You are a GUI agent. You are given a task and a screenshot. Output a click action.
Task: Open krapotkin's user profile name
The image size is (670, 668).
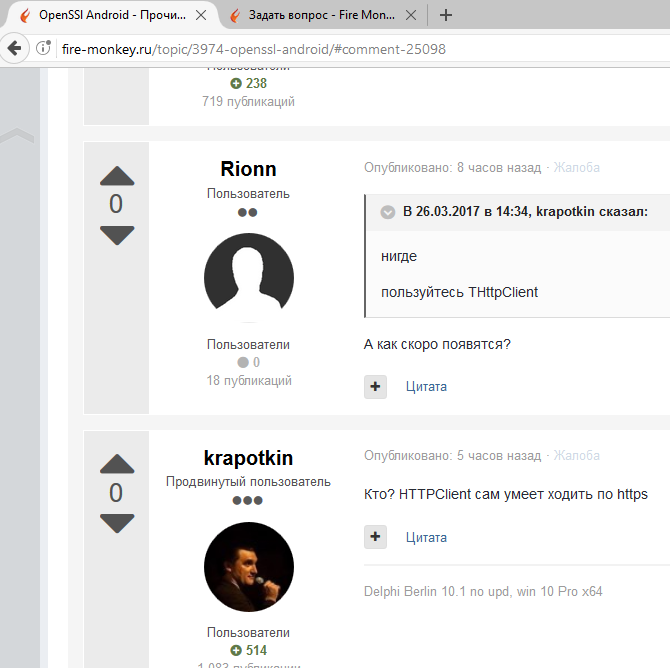pos(248,458)
